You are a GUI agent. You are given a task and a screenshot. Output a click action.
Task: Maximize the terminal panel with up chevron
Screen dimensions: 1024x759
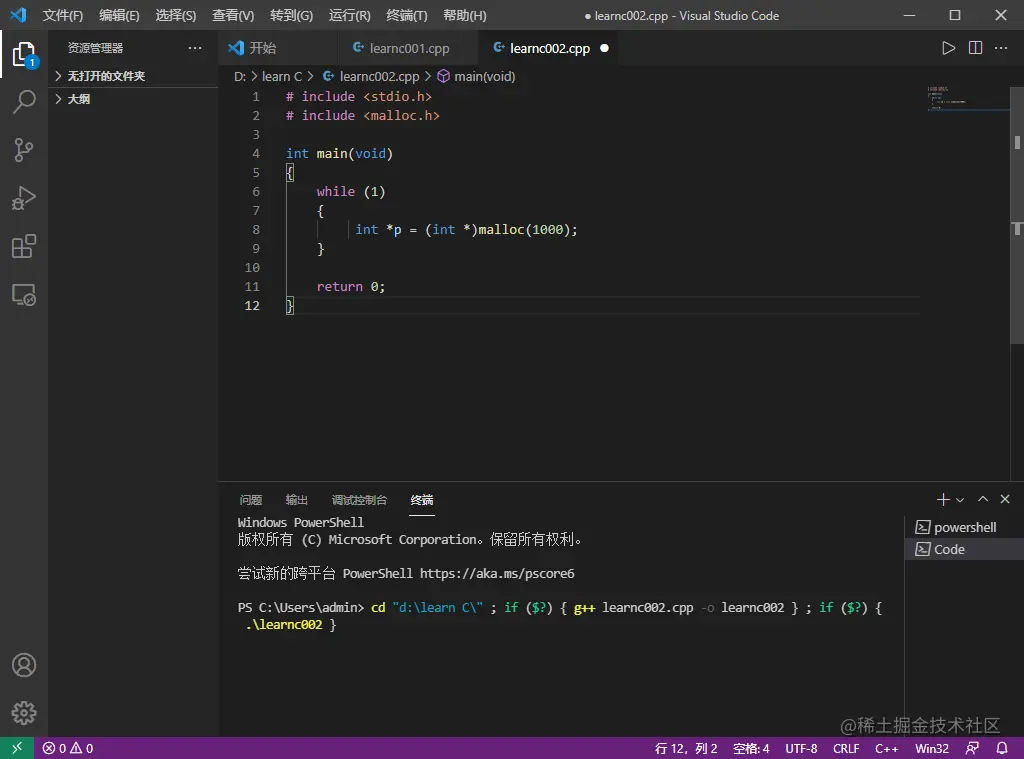click(x=983, y=500)
